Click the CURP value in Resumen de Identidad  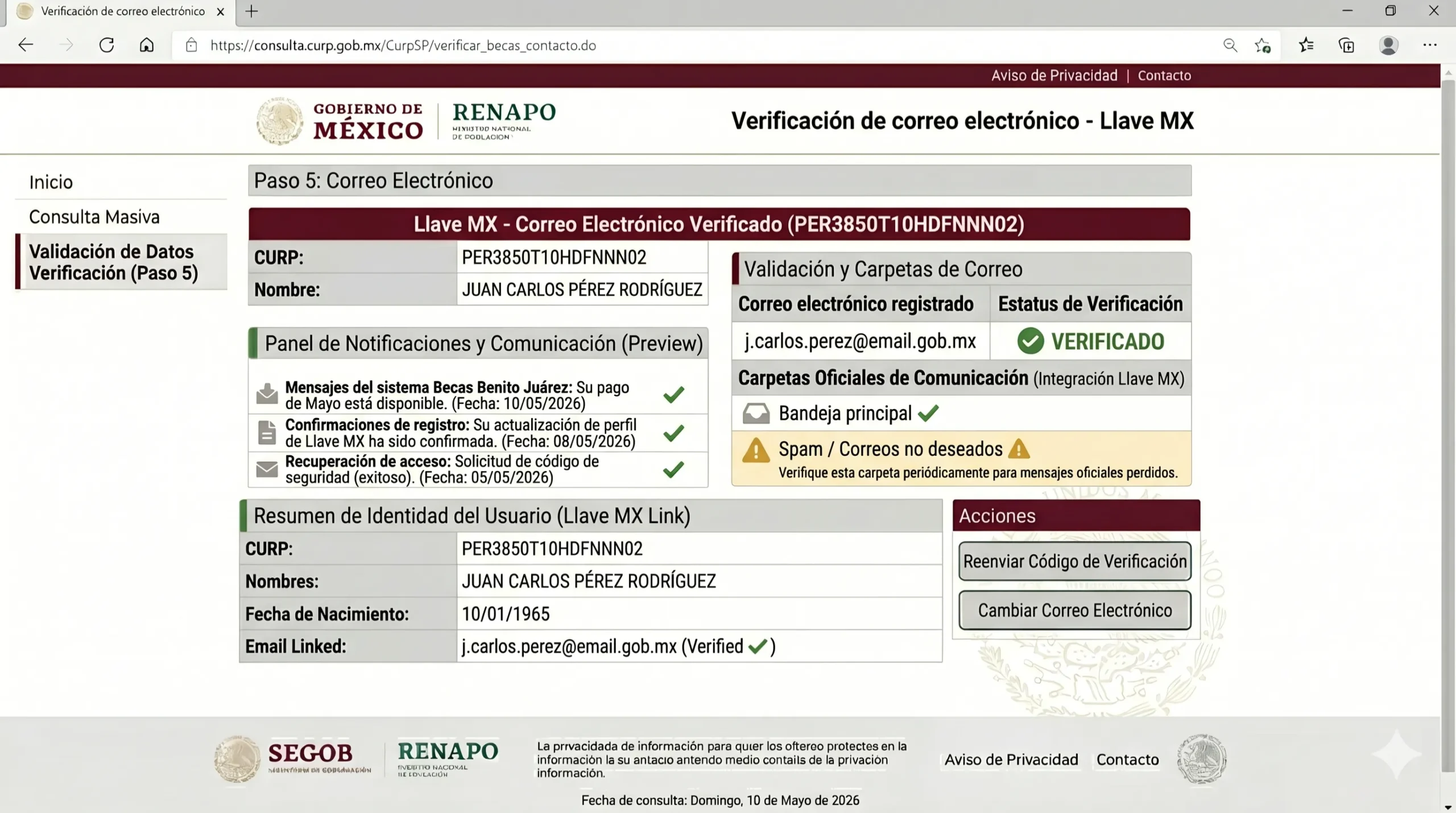coord(552,549)
